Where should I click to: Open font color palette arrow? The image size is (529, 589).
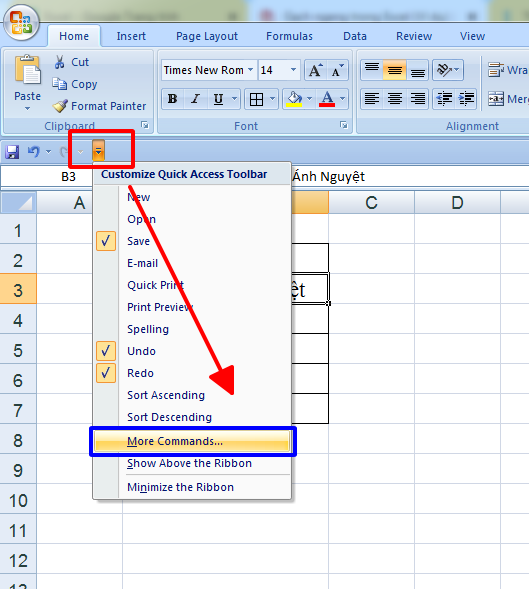pos(342,99)
